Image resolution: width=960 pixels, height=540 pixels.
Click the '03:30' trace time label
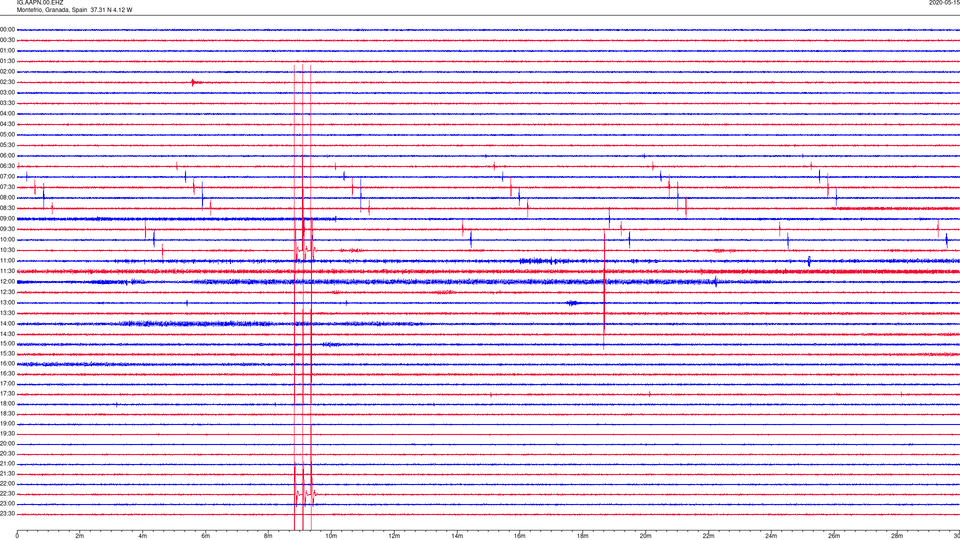coord(7,103)
